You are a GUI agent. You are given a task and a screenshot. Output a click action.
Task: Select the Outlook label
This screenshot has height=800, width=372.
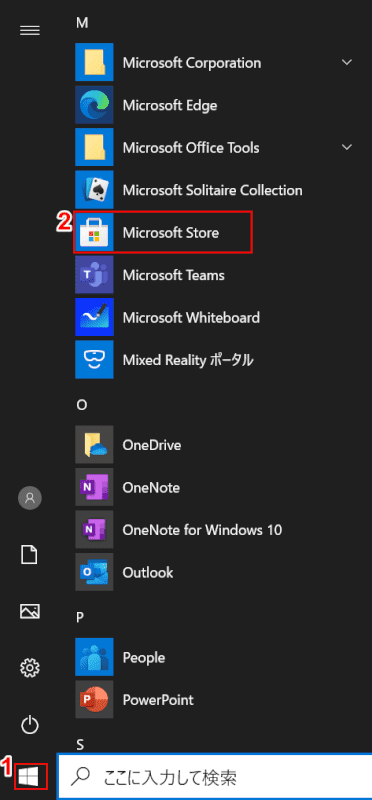(148, 572)
